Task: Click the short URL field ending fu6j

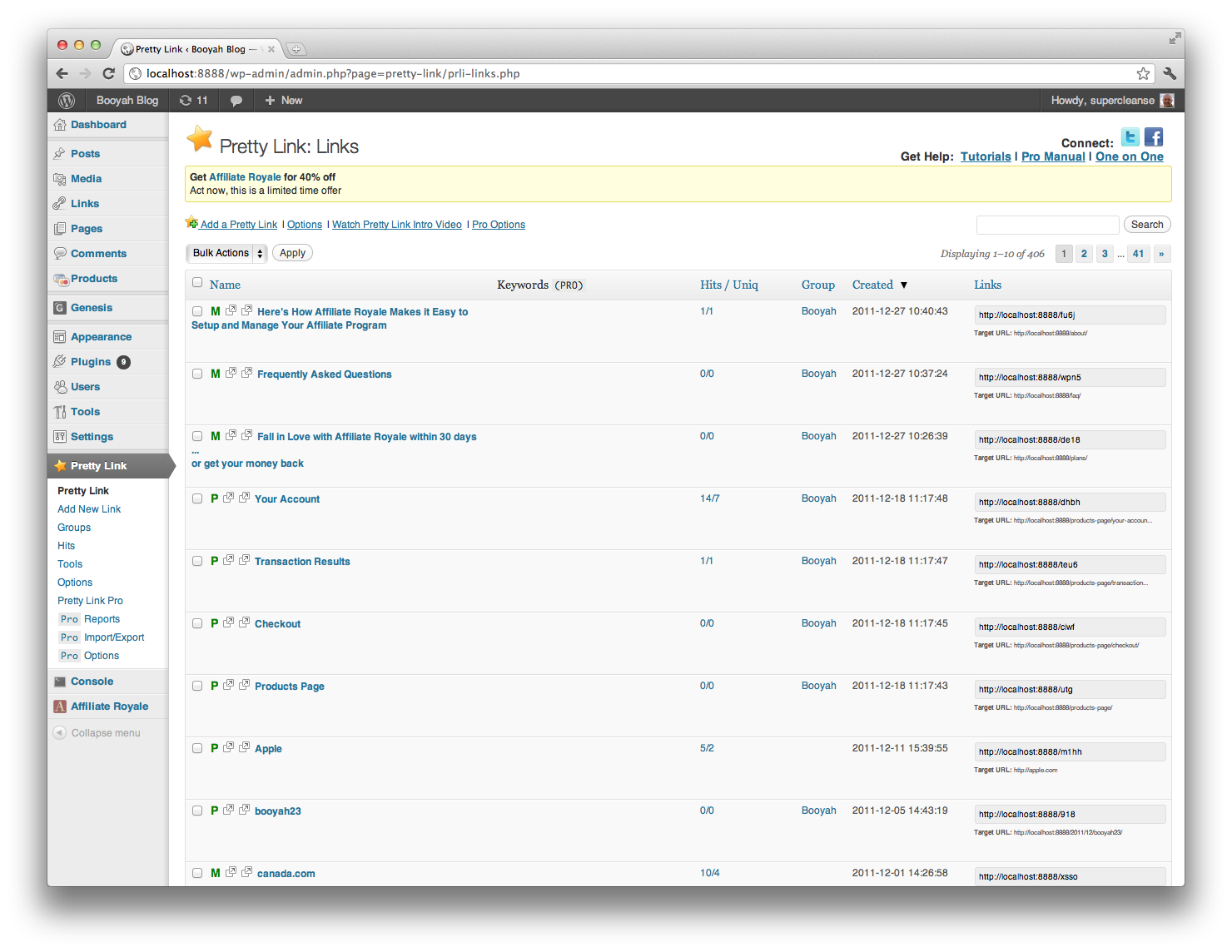Action: (1070, 315)
